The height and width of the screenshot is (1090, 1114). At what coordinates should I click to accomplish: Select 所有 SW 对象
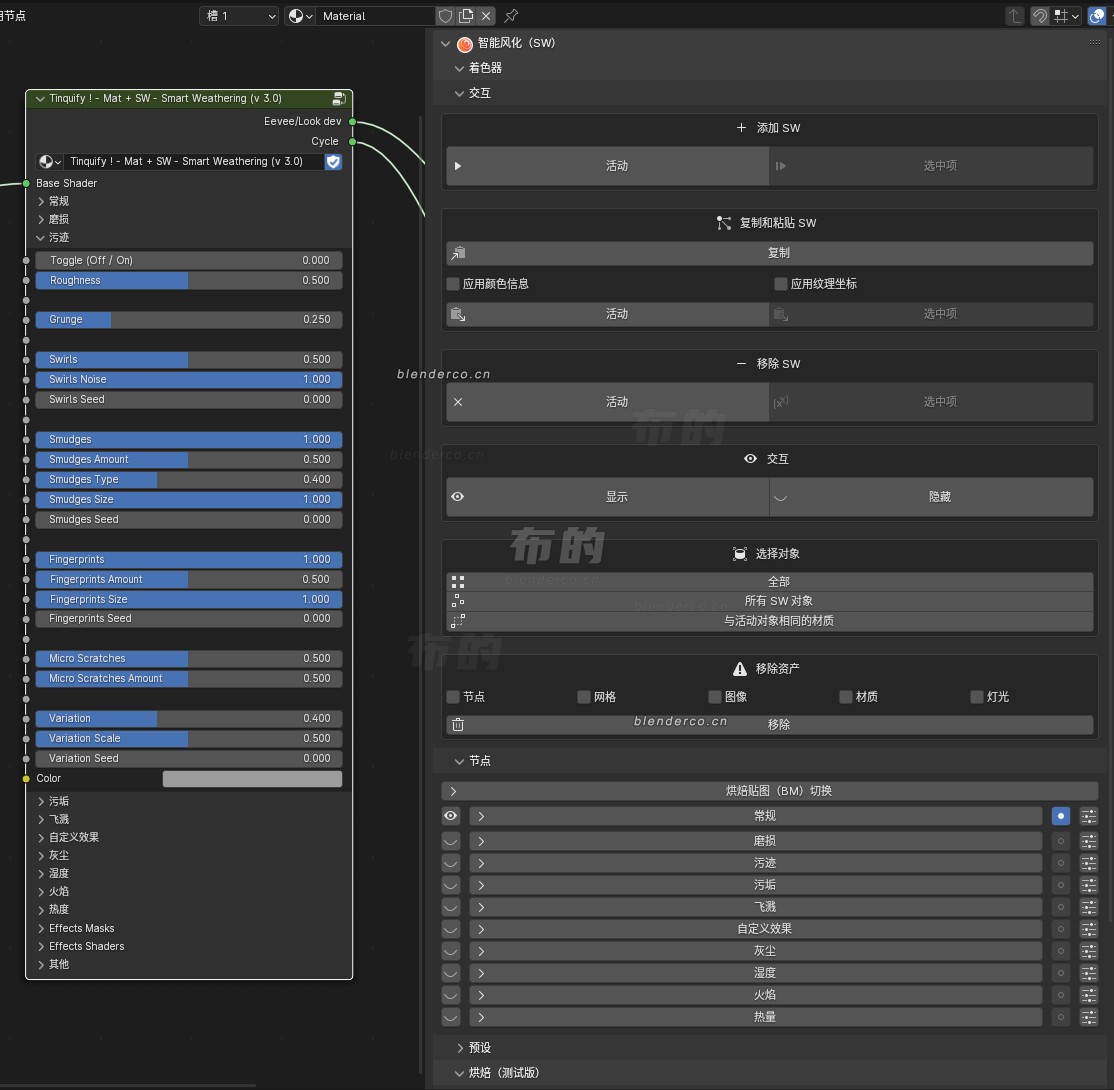[769, 601]
